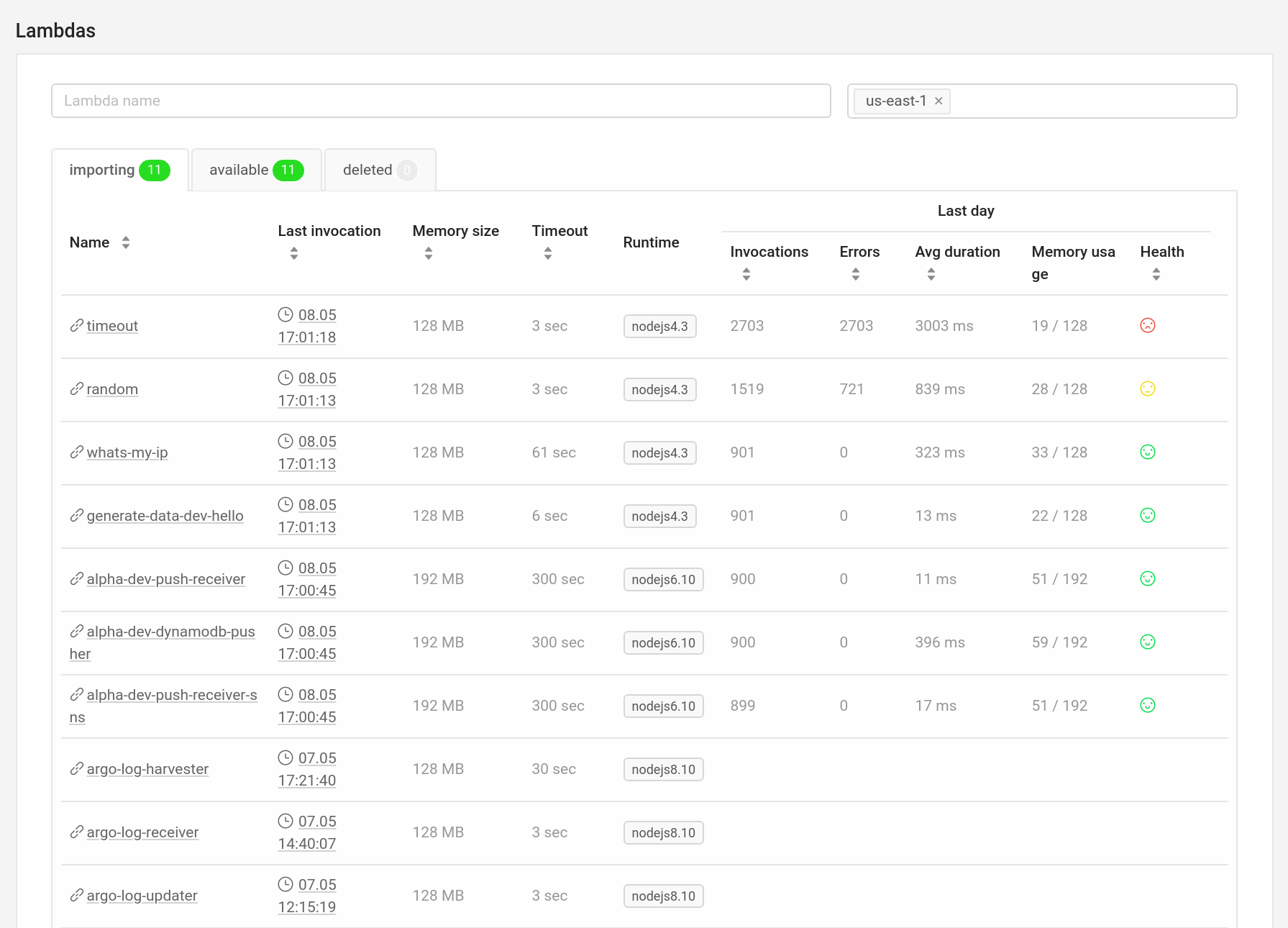This screenshot has height=928, width=1288.
Task: Click the link icon beside random
Action: coord(76,389)
